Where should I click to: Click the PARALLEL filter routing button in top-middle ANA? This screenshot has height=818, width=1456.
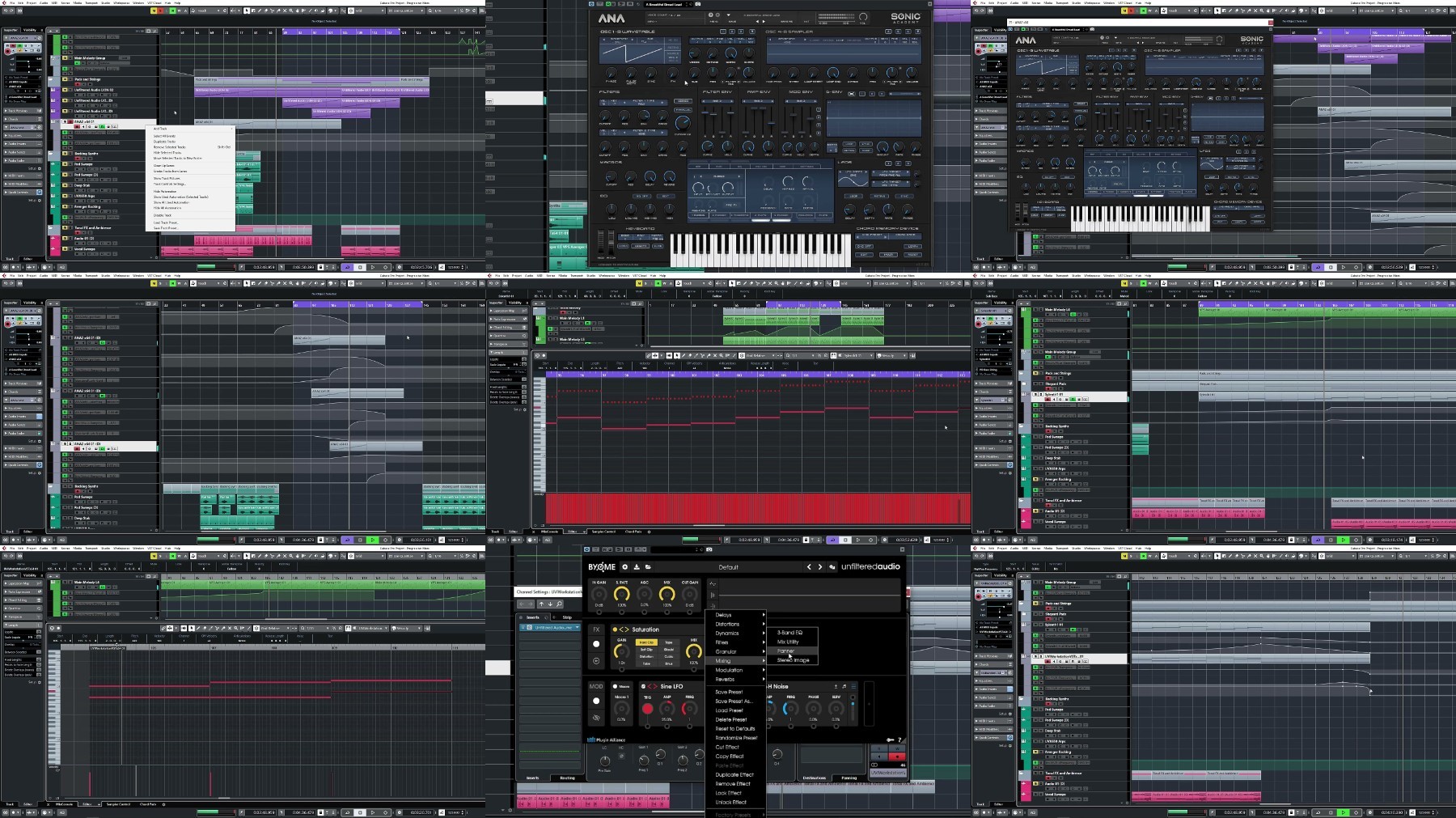(683, 110)
